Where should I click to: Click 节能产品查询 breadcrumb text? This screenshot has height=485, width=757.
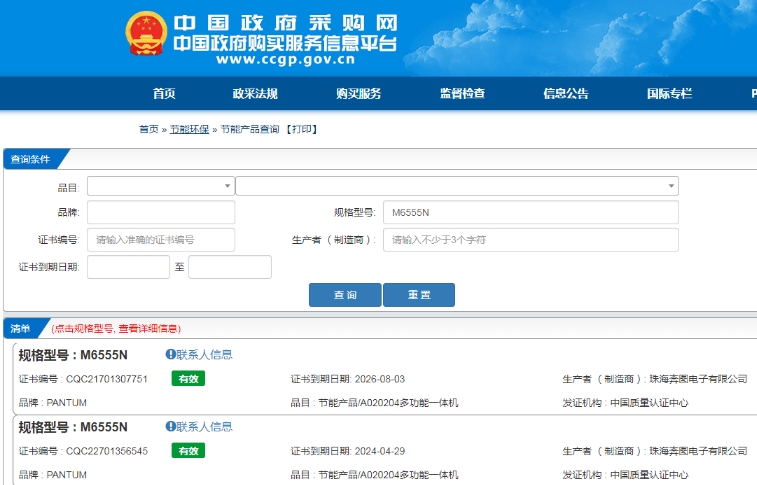click(250, 129)
